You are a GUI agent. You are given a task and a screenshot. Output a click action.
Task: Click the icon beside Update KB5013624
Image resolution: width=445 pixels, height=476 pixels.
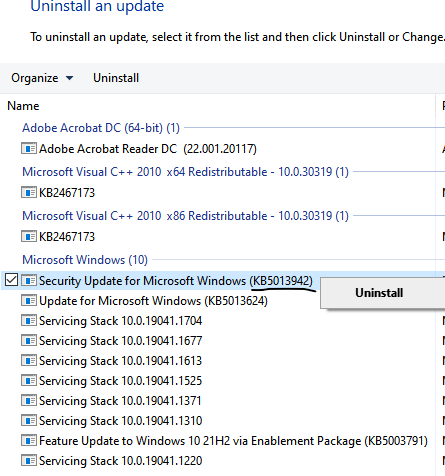29,301
